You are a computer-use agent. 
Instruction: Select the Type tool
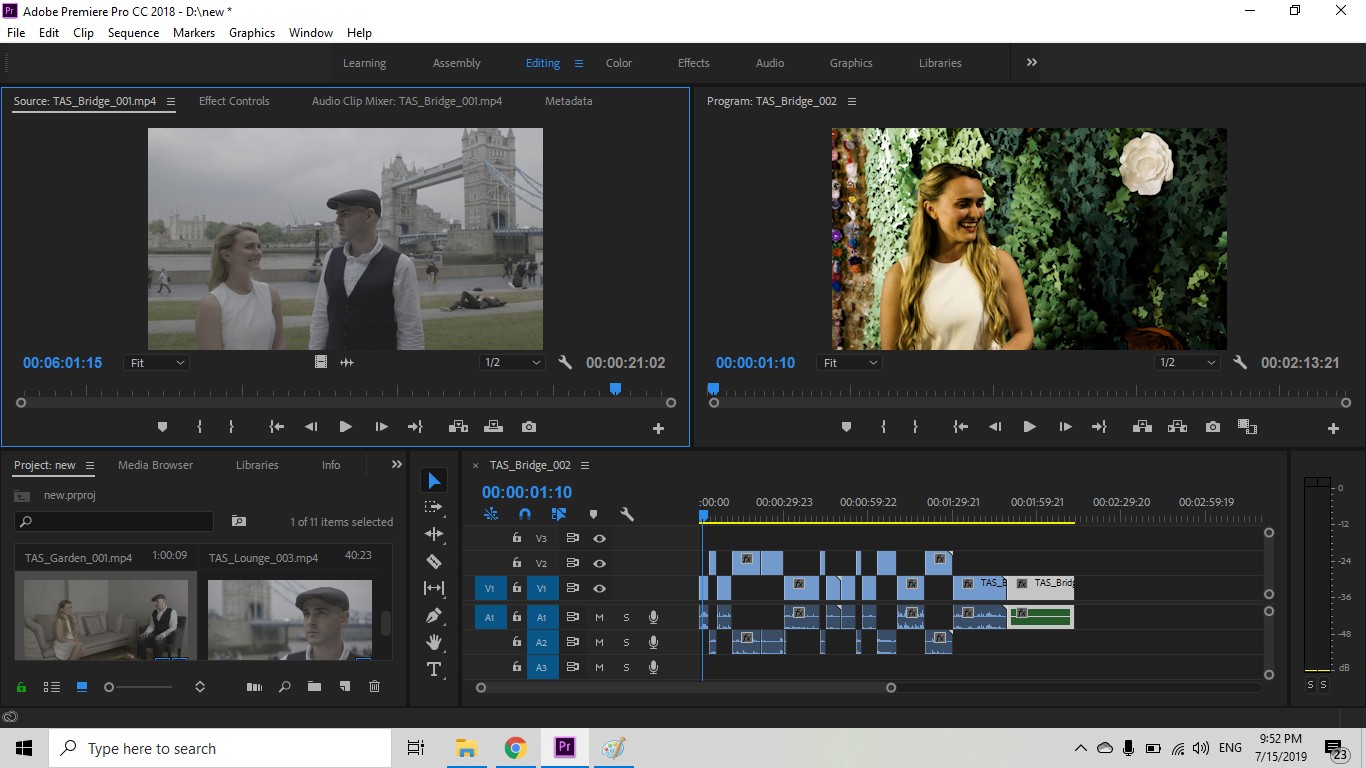434,669
